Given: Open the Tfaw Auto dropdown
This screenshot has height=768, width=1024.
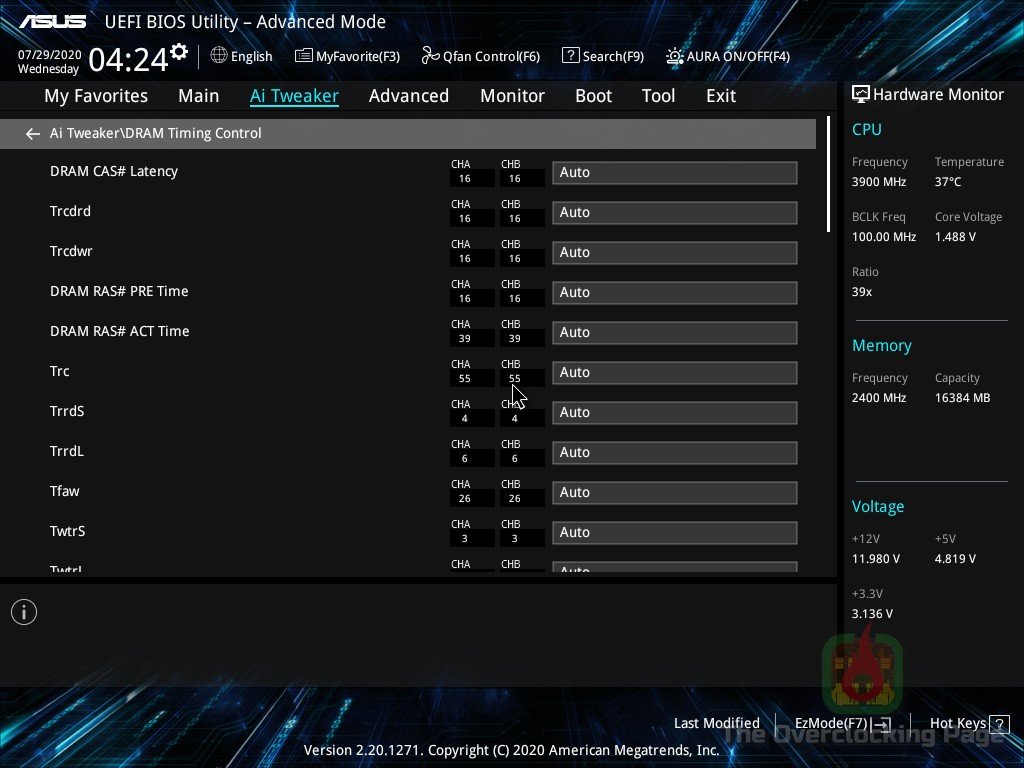Looking at the screenshot, I should tap(674, 492).
